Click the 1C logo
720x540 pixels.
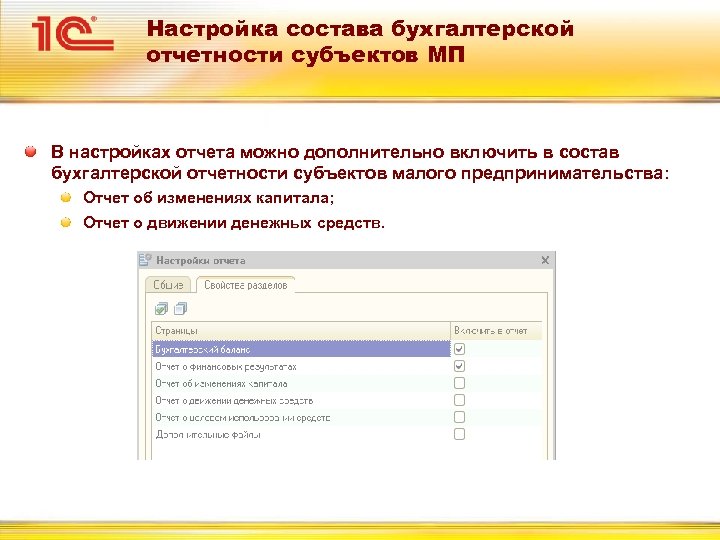(73, 33)
